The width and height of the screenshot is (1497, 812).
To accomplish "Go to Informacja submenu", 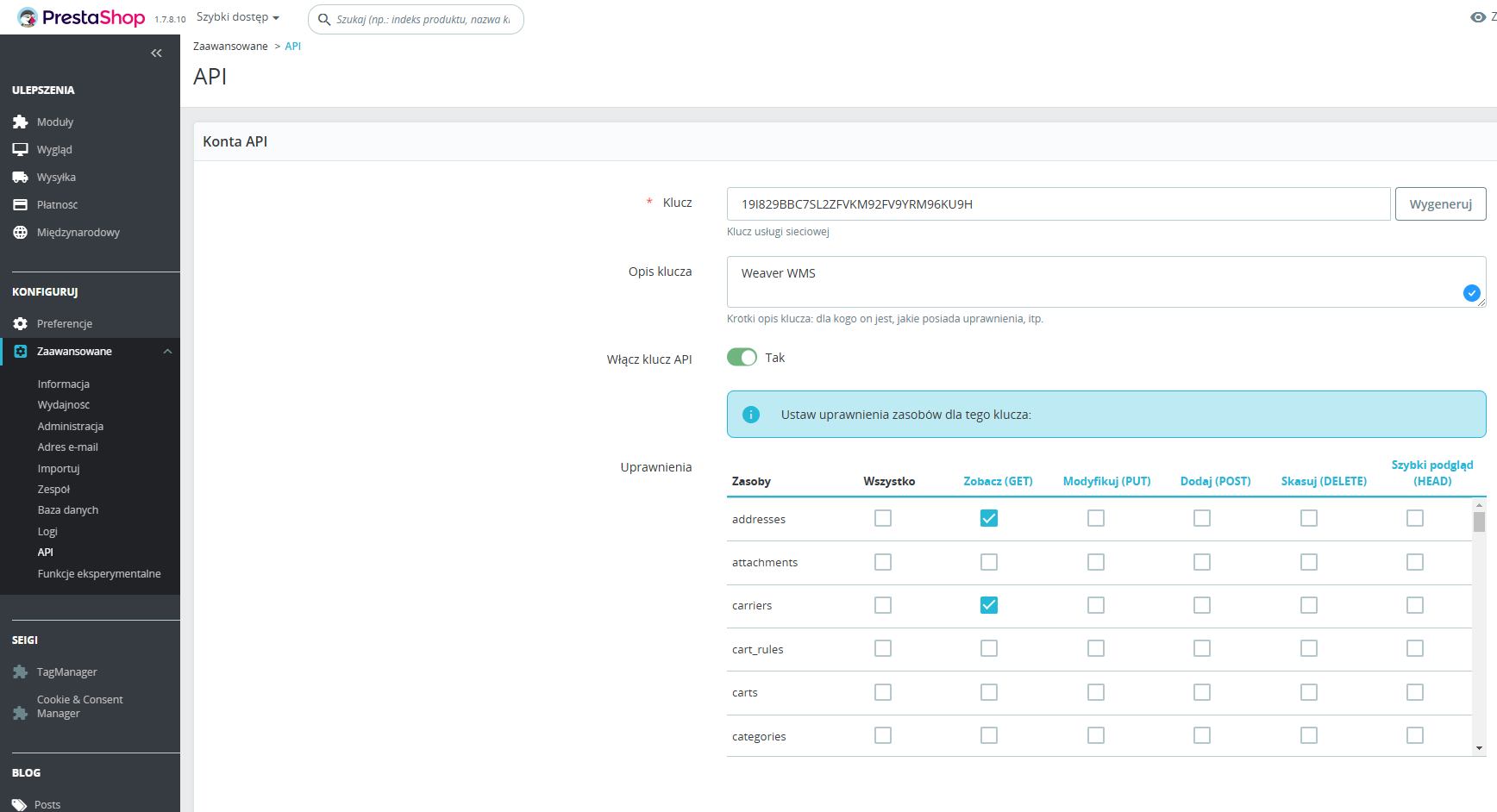I will pos(64,384).
